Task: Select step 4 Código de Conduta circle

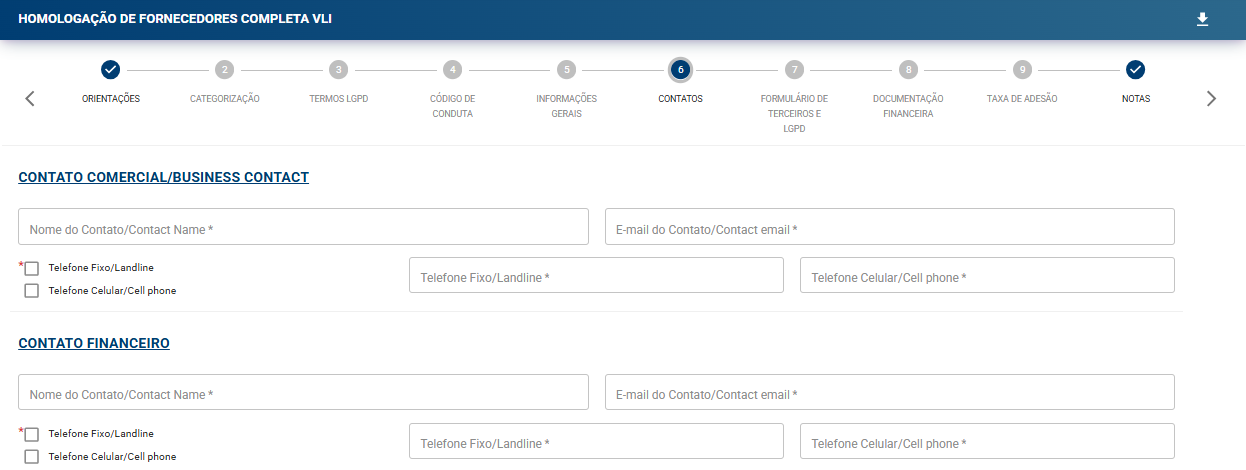Action: pyautogui.click(x=453, y=69)
